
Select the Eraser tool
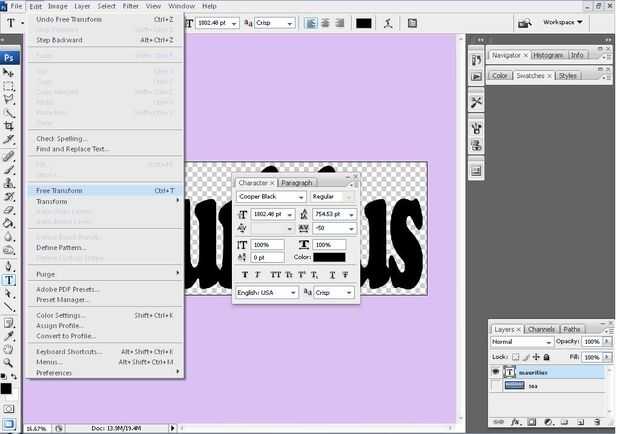8,210
